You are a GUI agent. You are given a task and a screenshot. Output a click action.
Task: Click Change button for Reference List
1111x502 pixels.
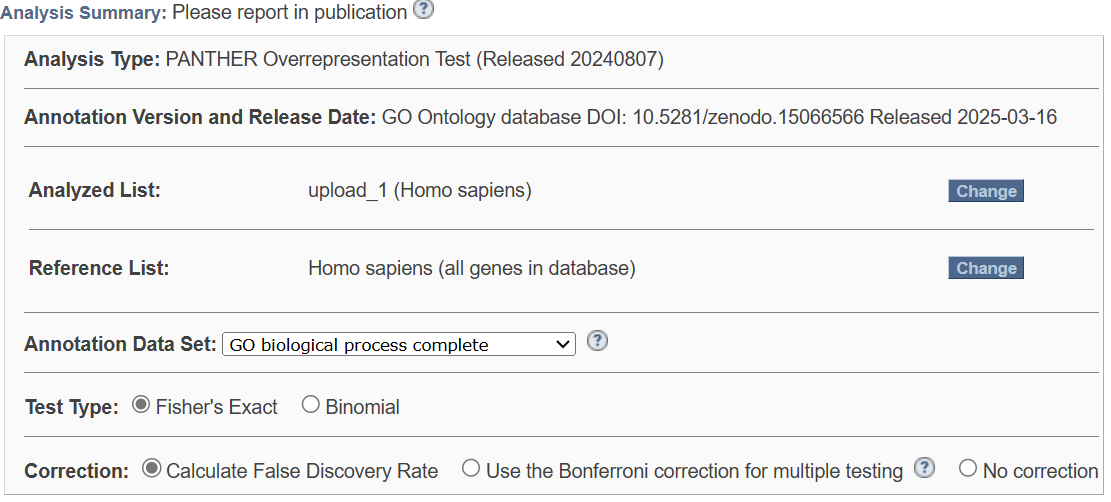click(x=986, y=268)
